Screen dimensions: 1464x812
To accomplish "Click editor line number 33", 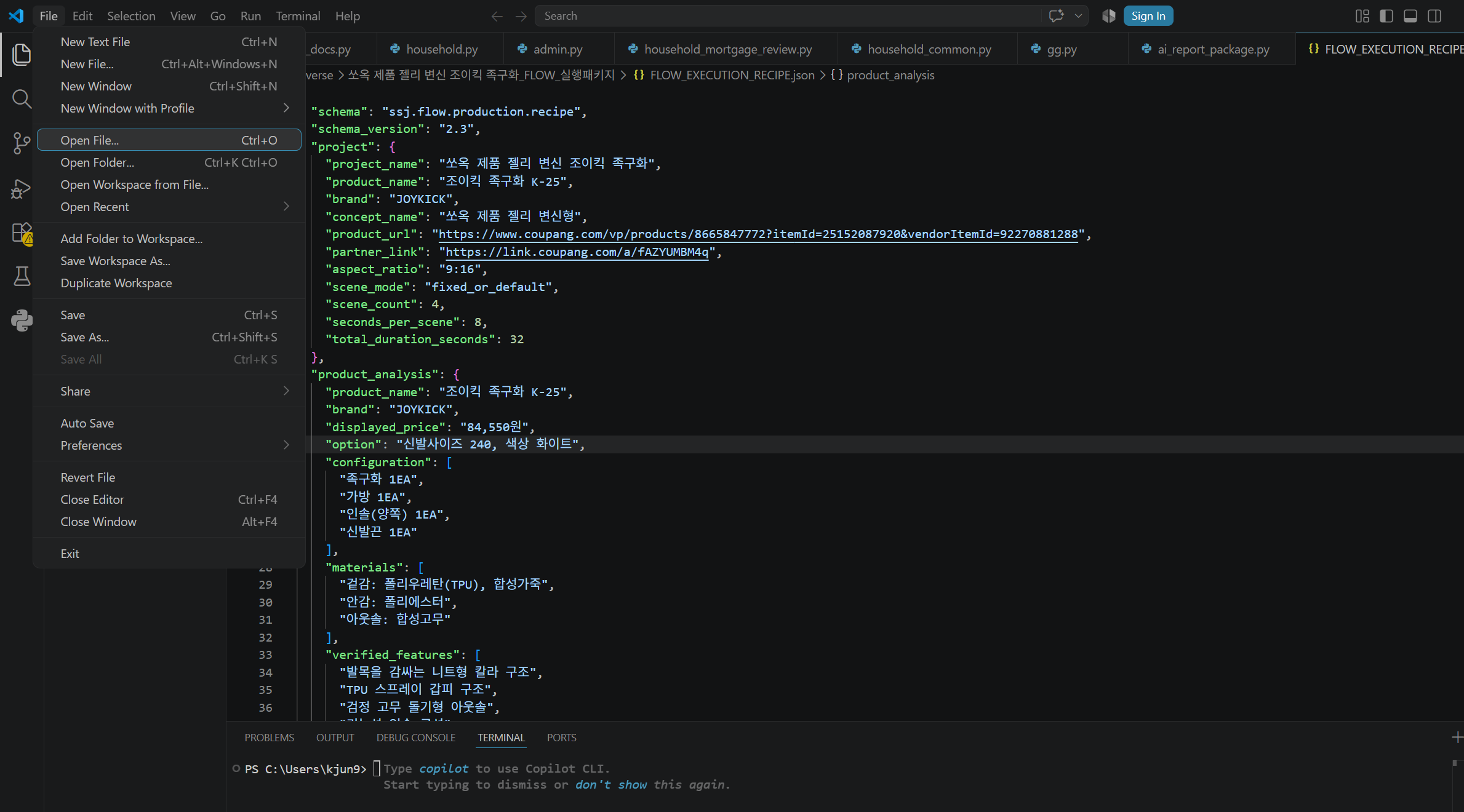I will pos(265,655).
